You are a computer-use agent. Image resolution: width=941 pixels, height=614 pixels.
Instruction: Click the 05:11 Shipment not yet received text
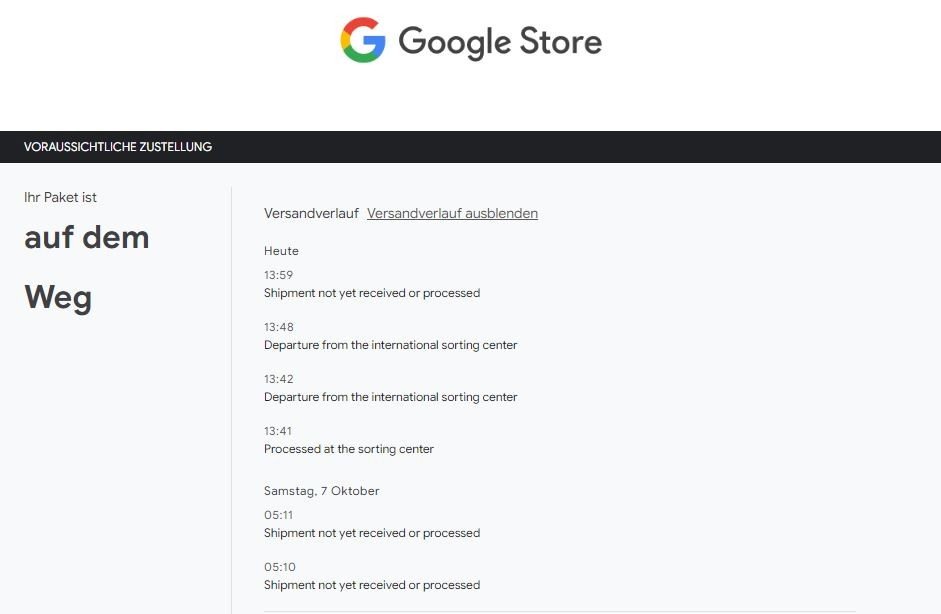[371, 533]
